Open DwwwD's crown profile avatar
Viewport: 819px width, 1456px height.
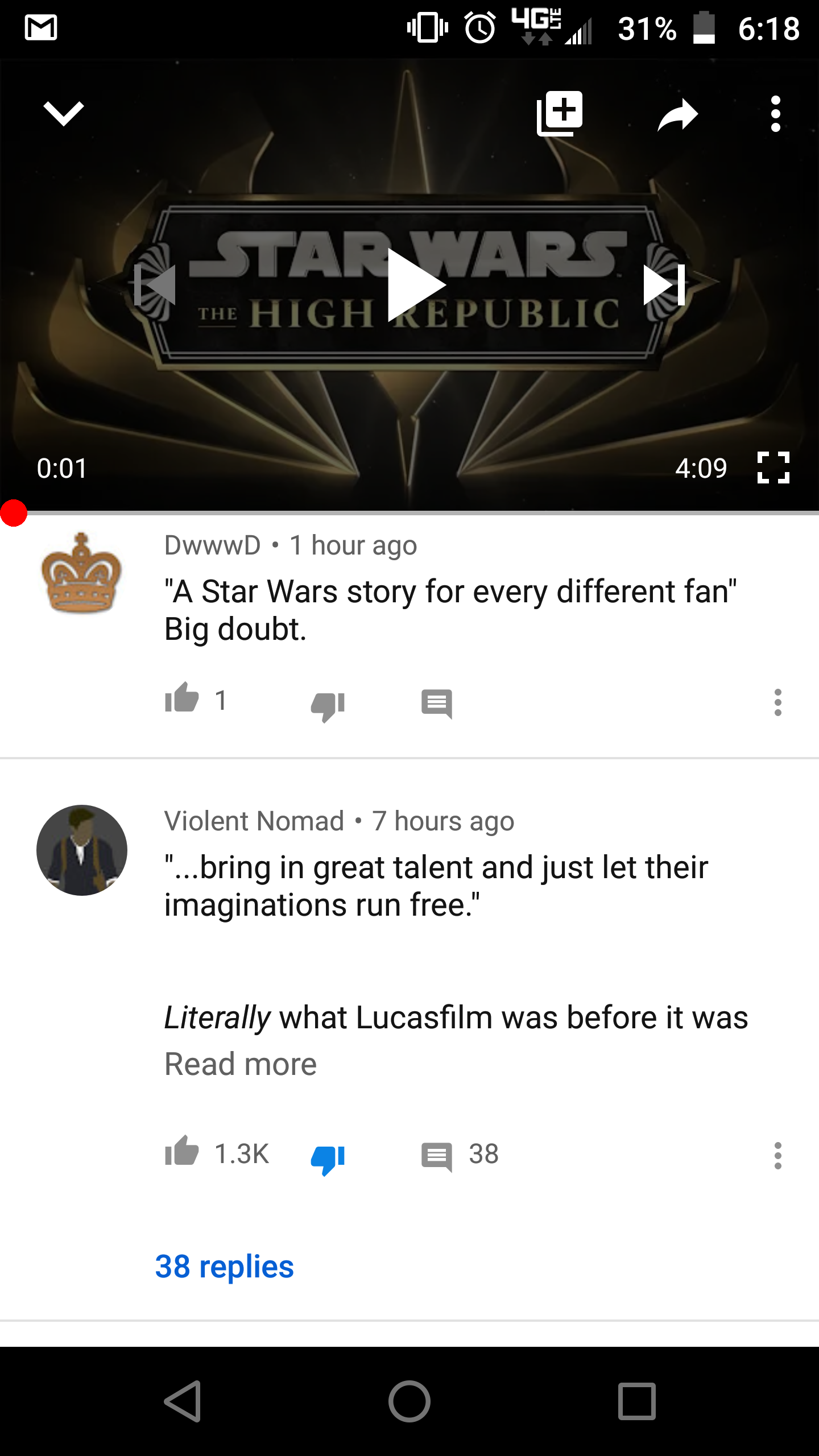coord(82,573)
